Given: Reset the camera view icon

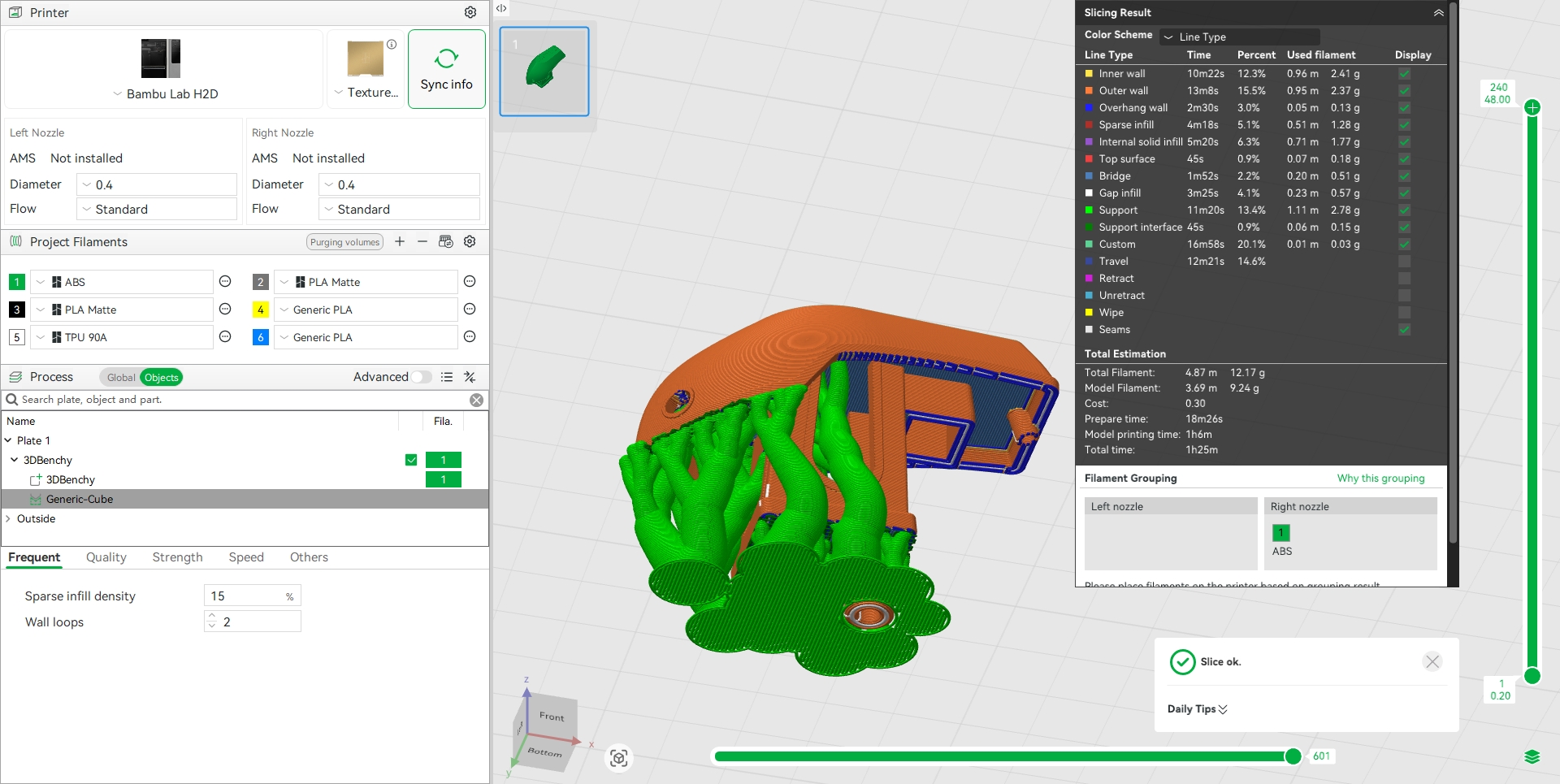Looking at the screenshot, I should click(x=619, y=758).
